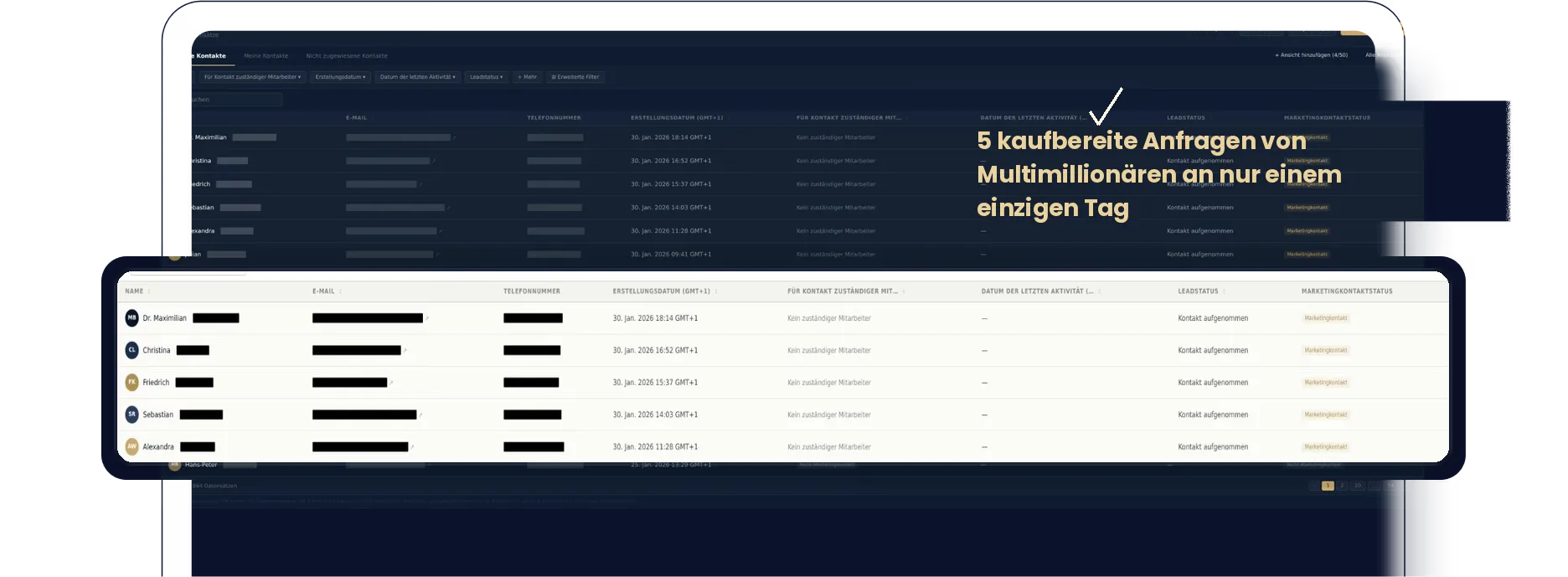Screen dimensions: 1568x577
Task: Click the AW avatar next to Alexandra
Action: click(132, 446)
